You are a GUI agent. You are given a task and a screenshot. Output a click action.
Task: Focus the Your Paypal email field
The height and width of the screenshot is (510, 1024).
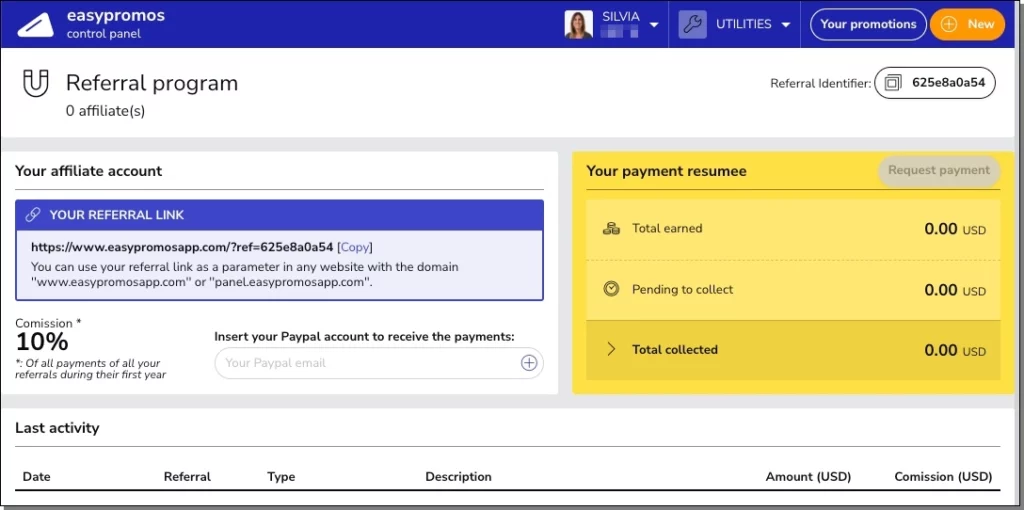click(379, 363)
